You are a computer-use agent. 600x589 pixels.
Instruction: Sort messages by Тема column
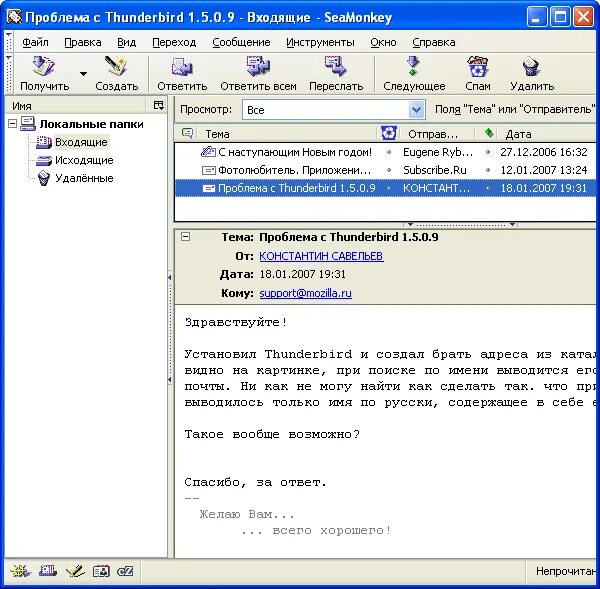(x=287, y=134)
